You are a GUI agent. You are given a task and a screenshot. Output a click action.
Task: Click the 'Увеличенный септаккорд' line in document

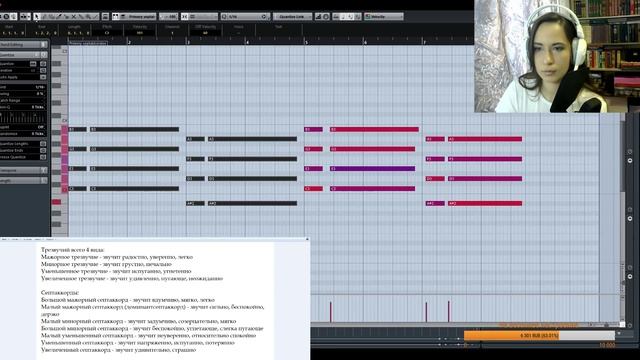(x=118, y=350)
